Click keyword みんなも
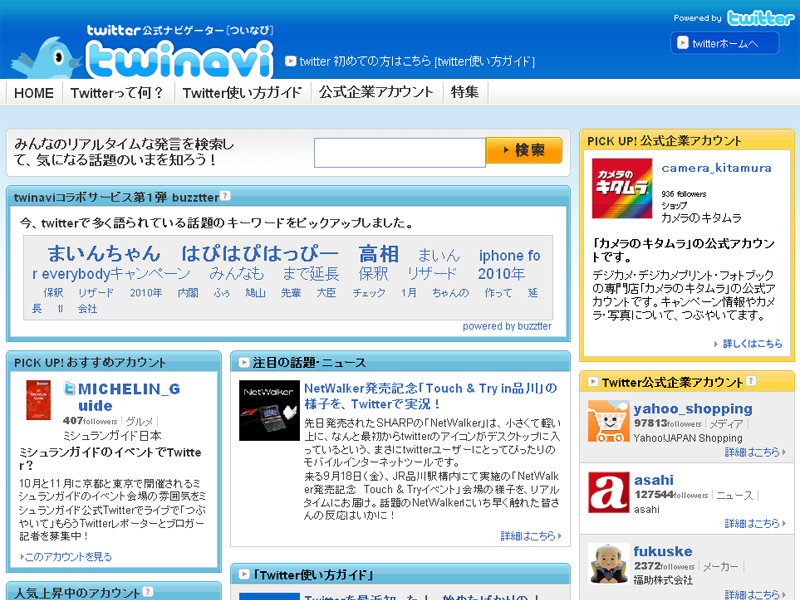Screen dimensions: 800x600 point(237,274)
